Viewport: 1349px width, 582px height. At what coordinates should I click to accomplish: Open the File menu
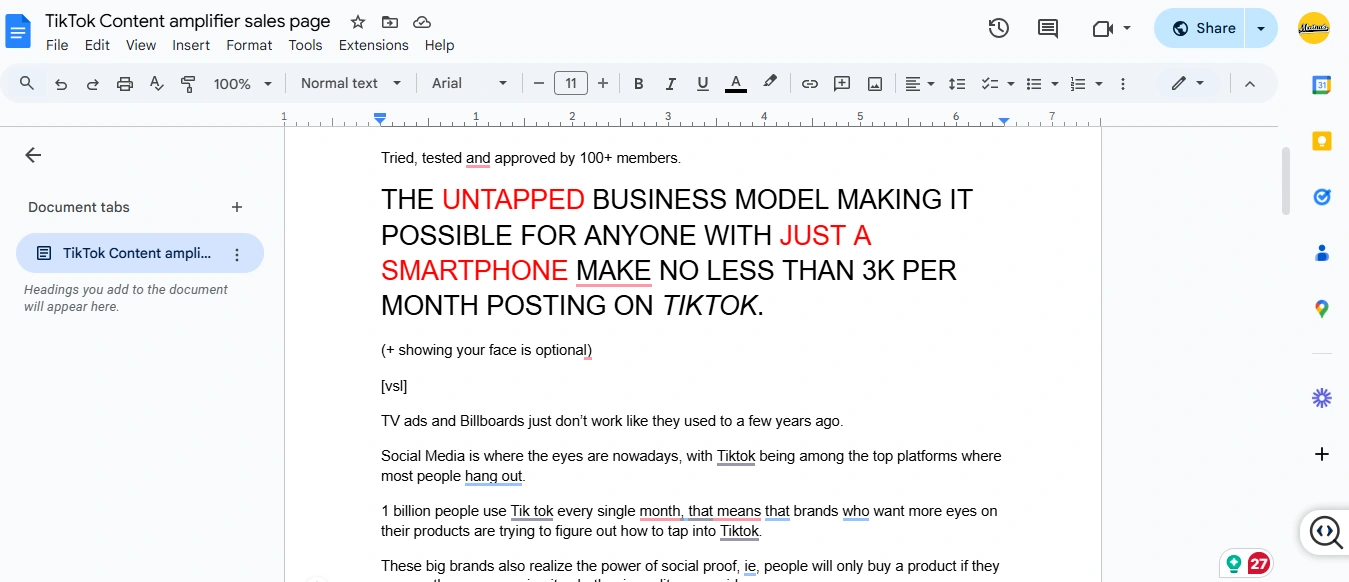pos(57,45)
